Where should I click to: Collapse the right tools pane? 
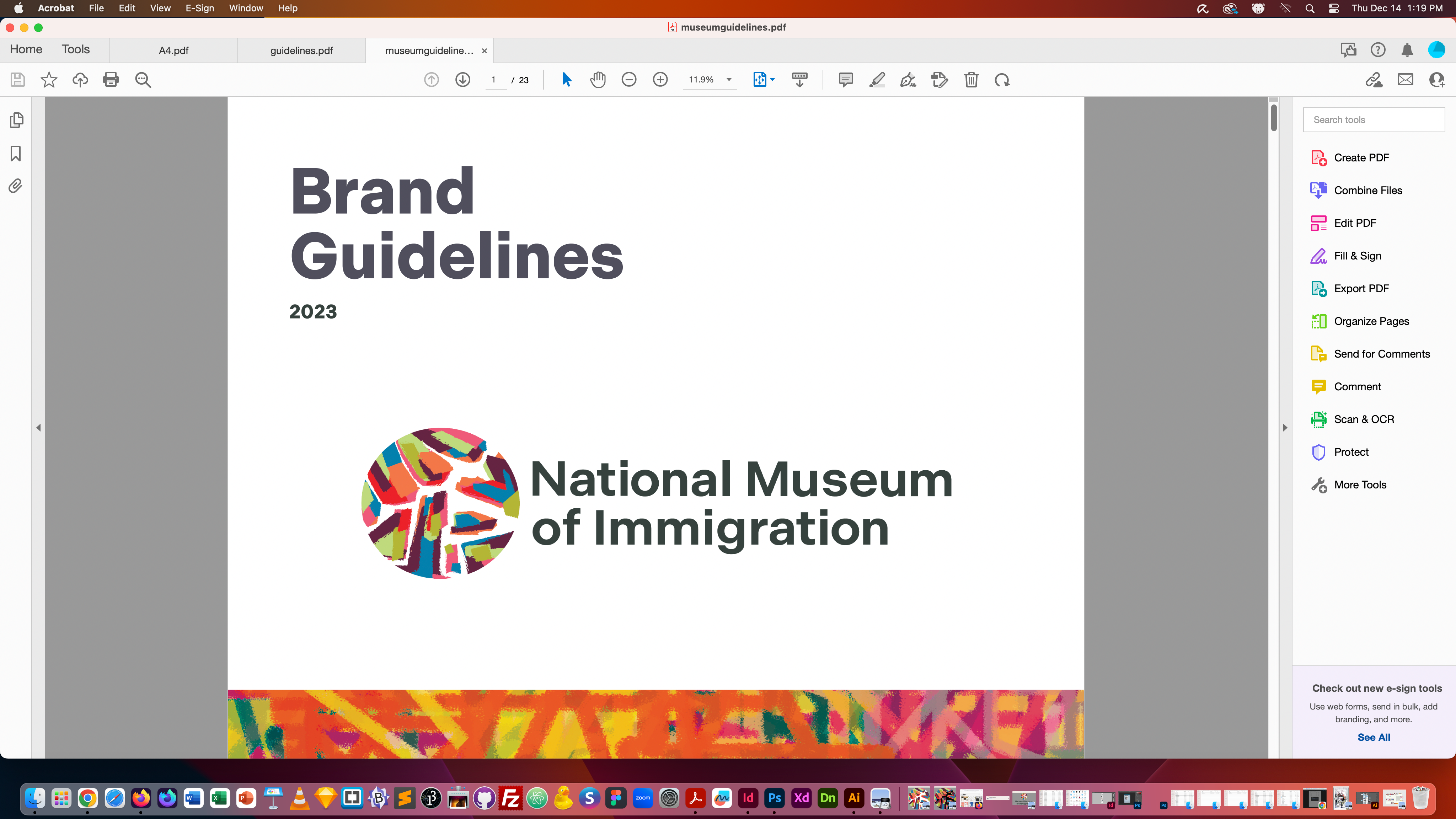[1285, 428]
